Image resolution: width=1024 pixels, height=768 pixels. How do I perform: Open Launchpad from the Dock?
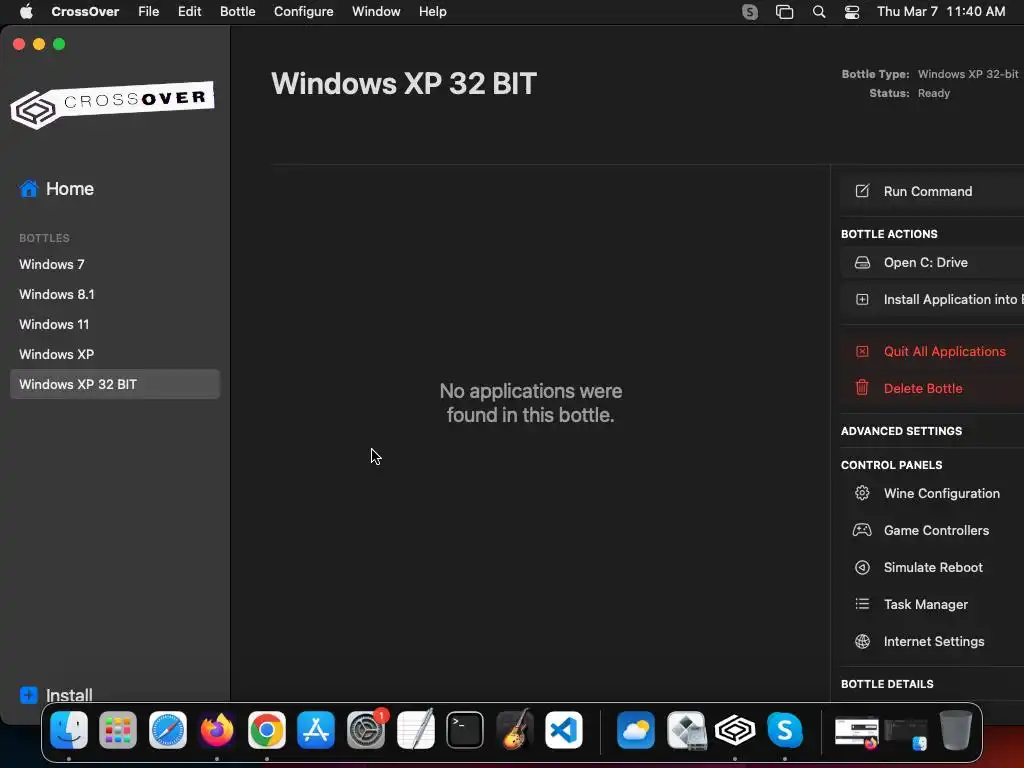pyautogui.click(x=118, y=729)
